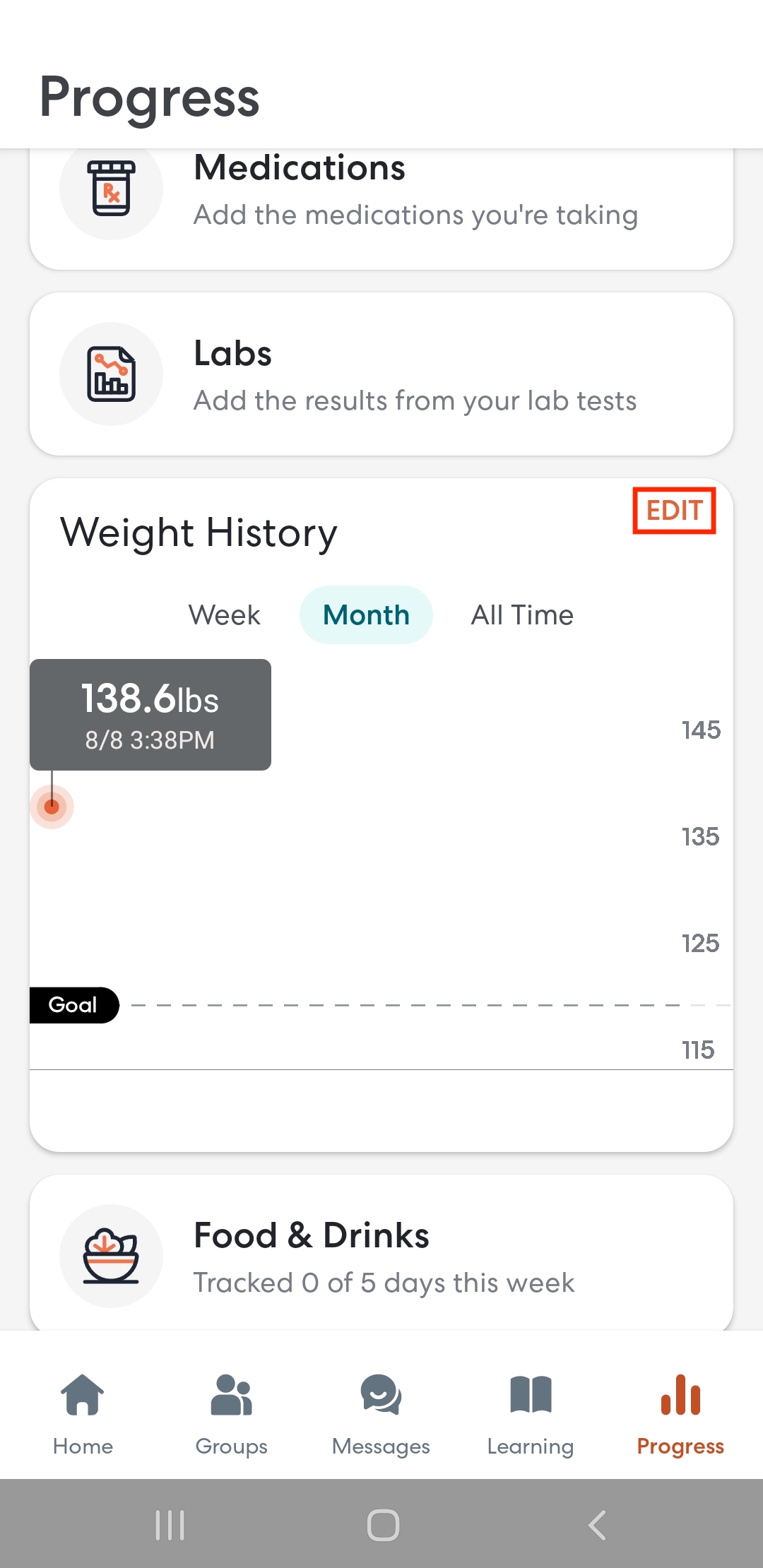The width and height of the screenshot is (763, 1568).
Task: Open the Medications card title
Action: [x=300, y=168]
